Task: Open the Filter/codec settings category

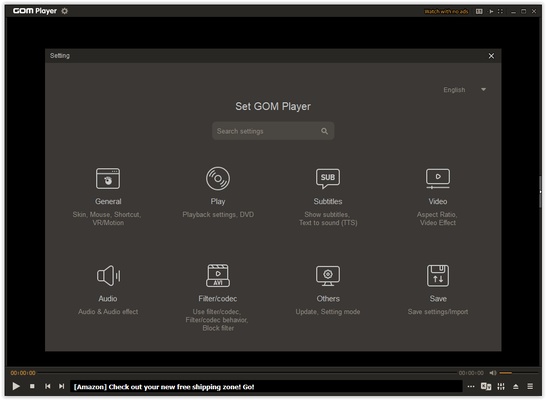Action: coord(218,298)
